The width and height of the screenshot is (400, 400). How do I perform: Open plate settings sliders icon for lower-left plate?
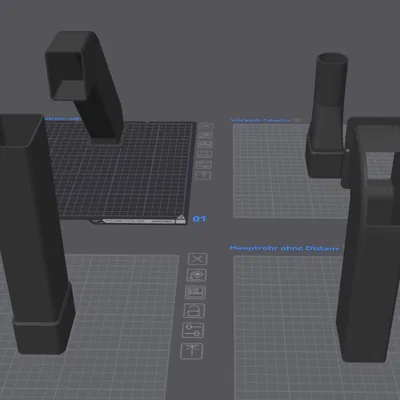pyautogui.click(x=193, y=330)
